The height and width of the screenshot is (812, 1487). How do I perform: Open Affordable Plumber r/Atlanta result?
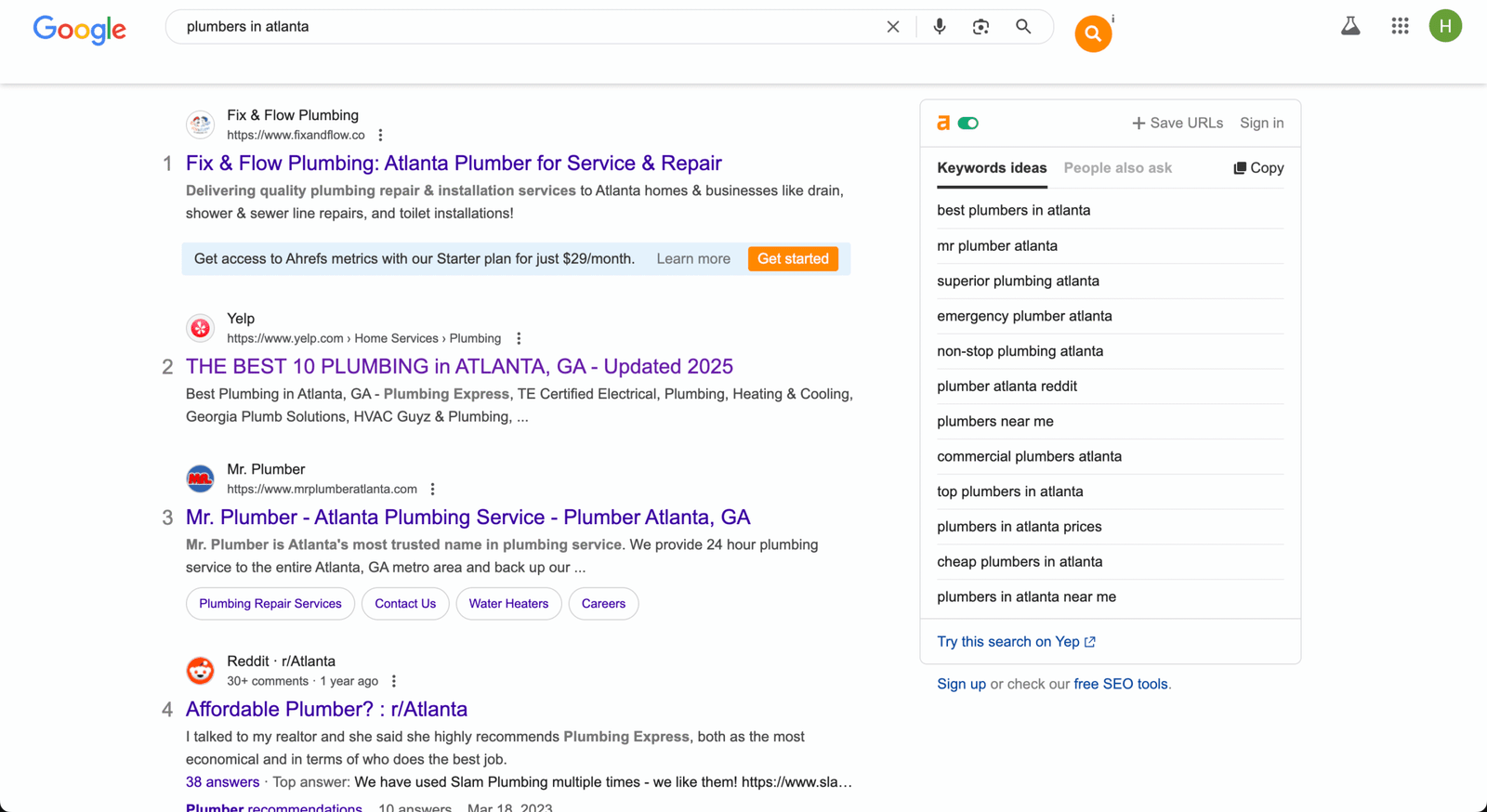(326, 710)
